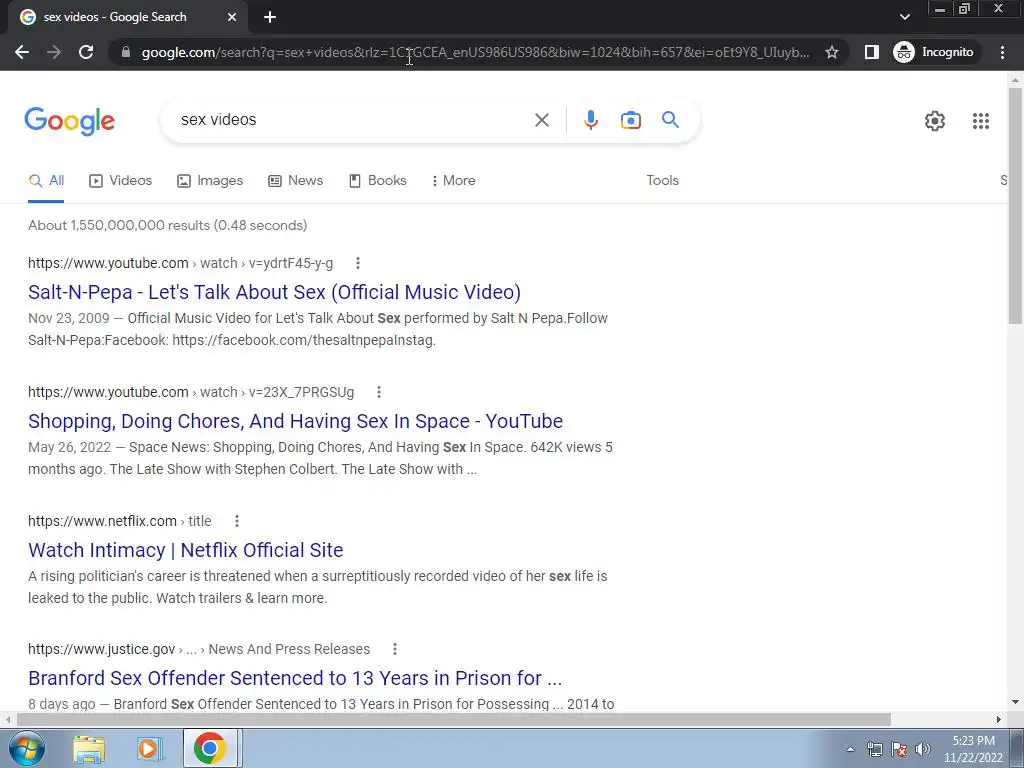Viewport: 1024px width, 768px height.
Task: Launch Windows Media Player from taskbar
Action: (149, 749)
